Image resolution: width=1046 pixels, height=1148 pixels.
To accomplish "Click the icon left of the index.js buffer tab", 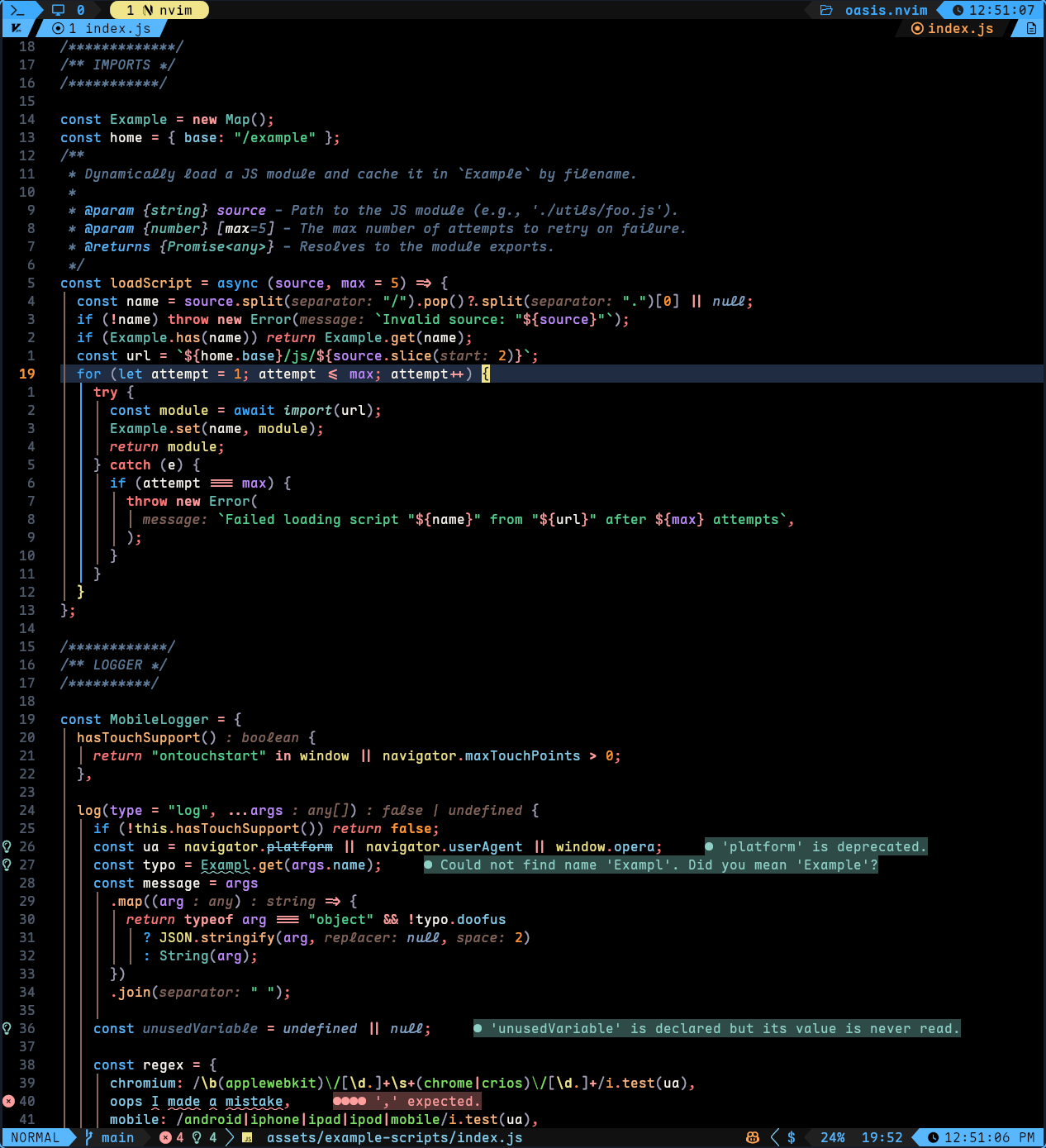I will click(x=17, y=28).
